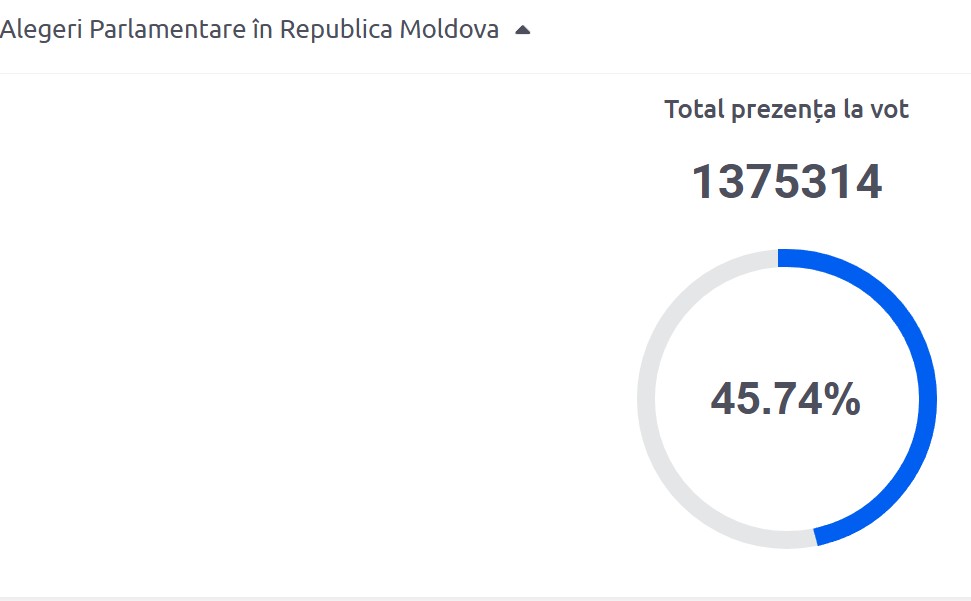Click the rightmost point of the blue ring
Image resolution: width=971 pixels, height=601 pixels.
coord(927,399)
